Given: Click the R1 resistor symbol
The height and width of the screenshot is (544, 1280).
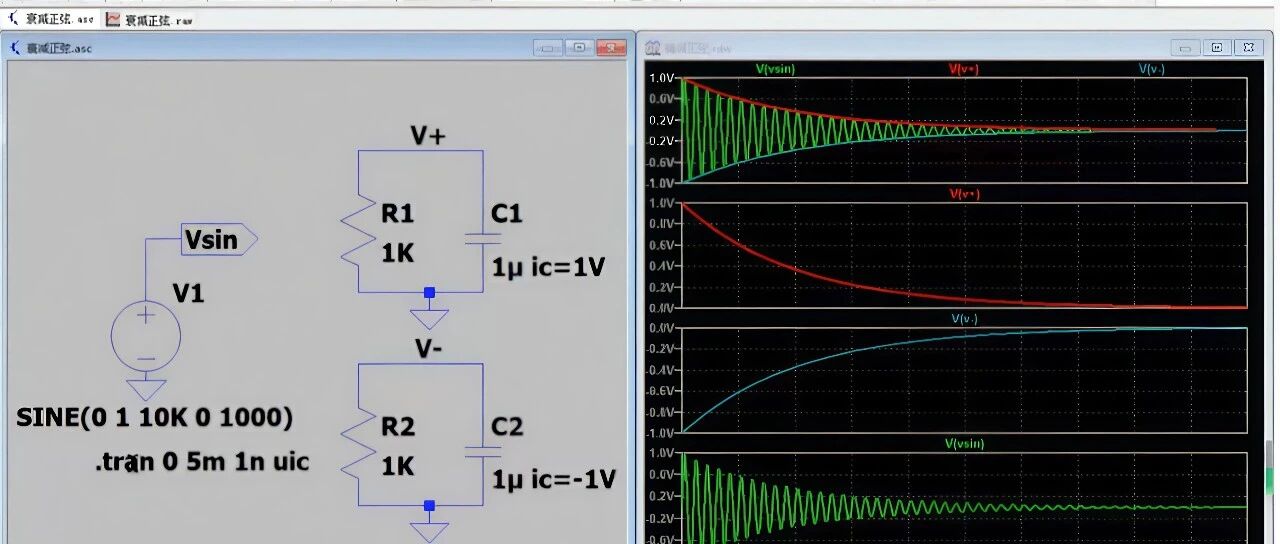Looking at the screenshot, I should point(359,231).
